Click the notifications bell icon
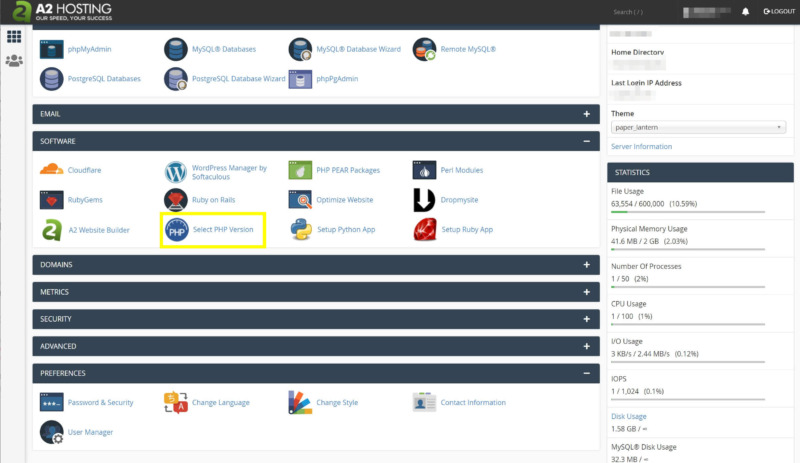Image resolution: width=800 pixels, height=463 pixels. pyautogui.click(x=745, y=12)
